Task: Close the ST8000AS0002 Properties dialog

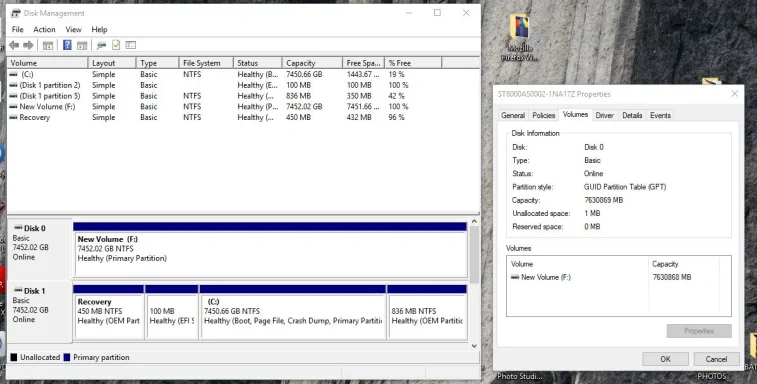Action: pyautogui.click(x=734, y=94)
